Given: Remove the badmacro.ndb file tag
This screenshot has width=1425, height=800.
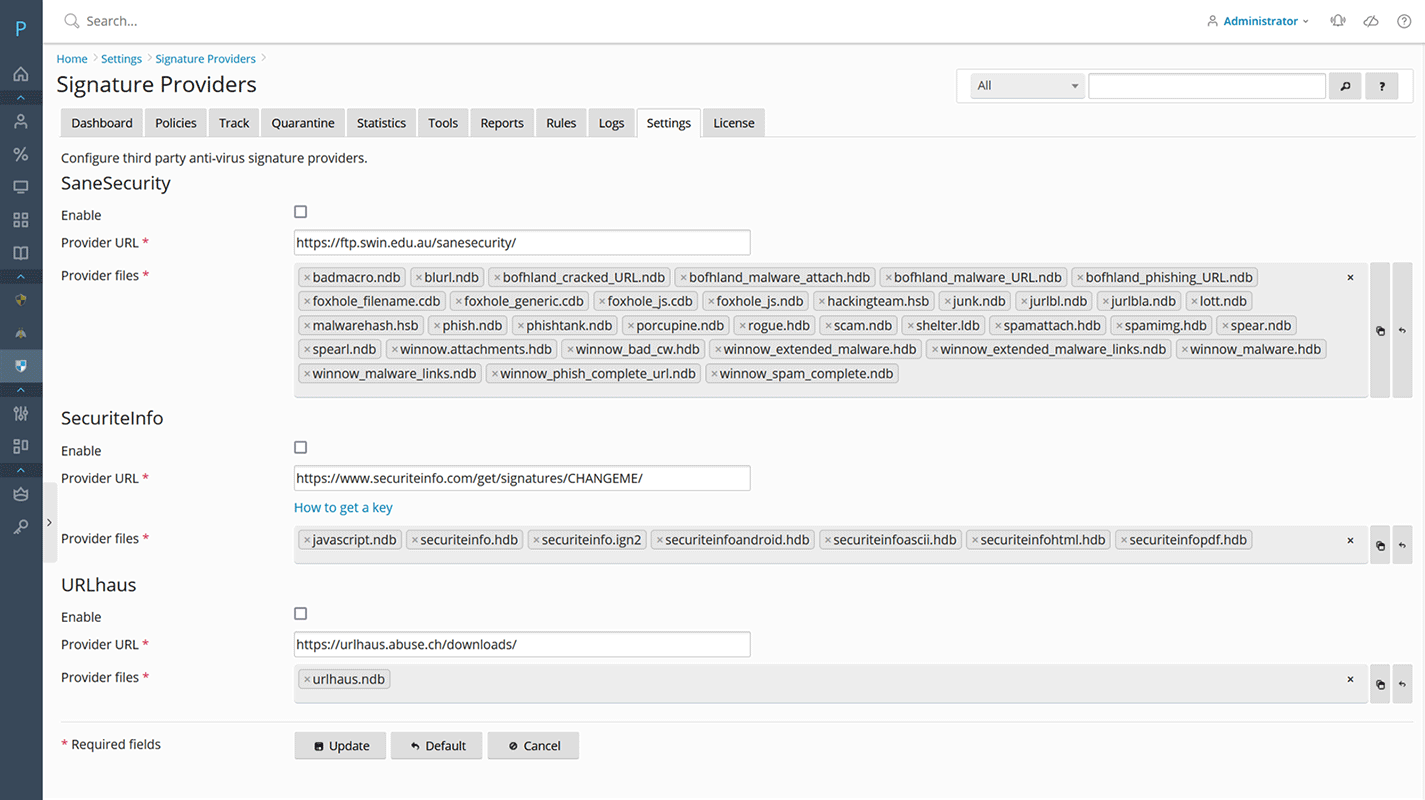Looking at the screenshot, I should click(307, 278).
